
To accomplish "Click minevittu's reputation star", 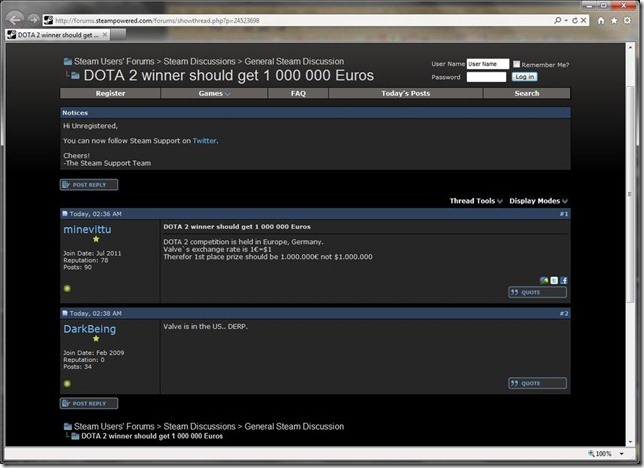I will tap(96, 239).
